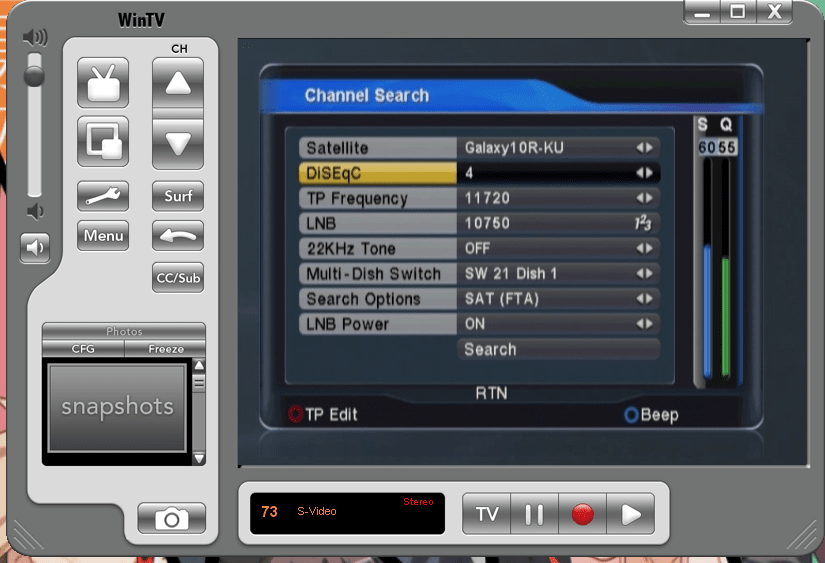The width and height of the screenshot is (825, 563).
Task: Click the green signal quality bar
Action: click(x=726, y=317)
